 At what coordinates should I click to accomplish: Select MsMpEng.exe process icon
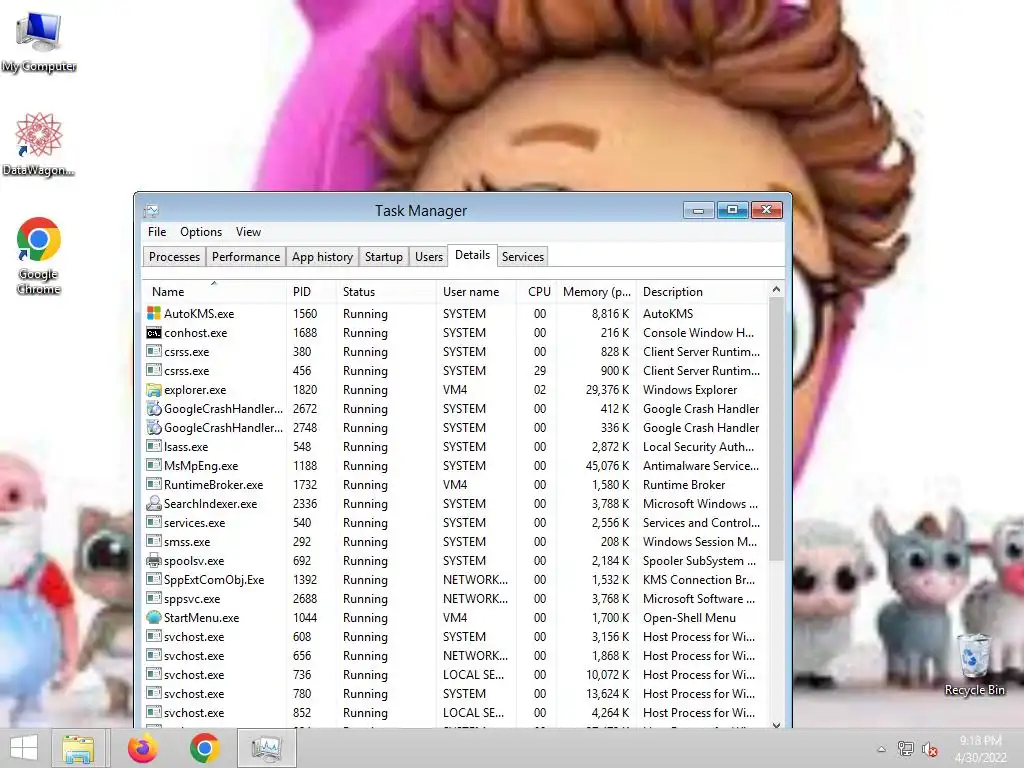pos(153,466)
